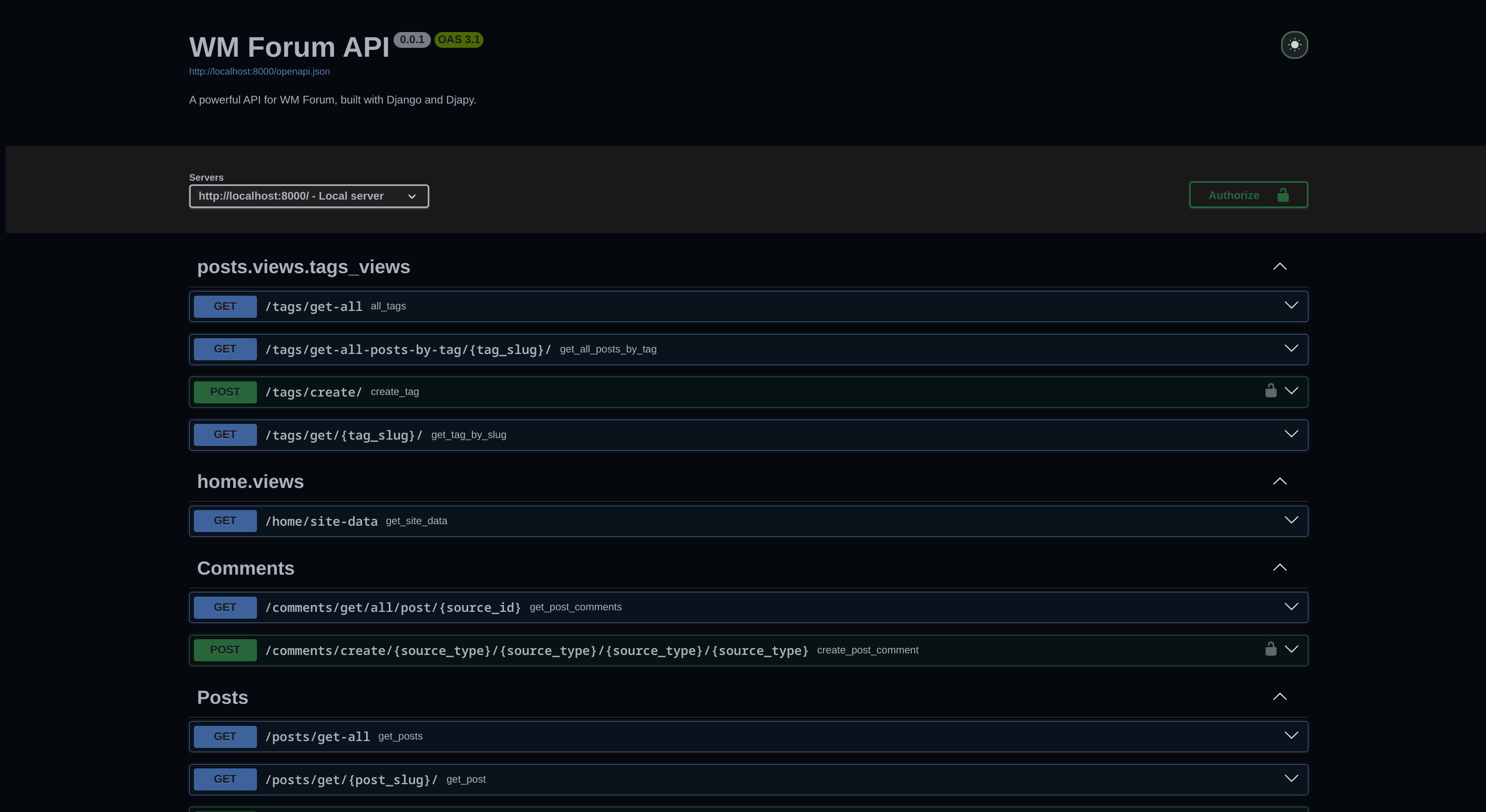Click the get_site_data operation label
The height and width of the screenshot is (812, 1486).
[x=417, y=521]
